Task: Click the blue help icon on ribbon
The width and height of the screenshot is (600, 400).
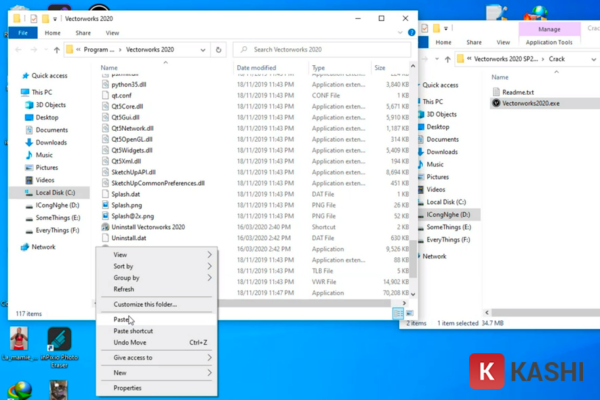Action: [411, 33]
